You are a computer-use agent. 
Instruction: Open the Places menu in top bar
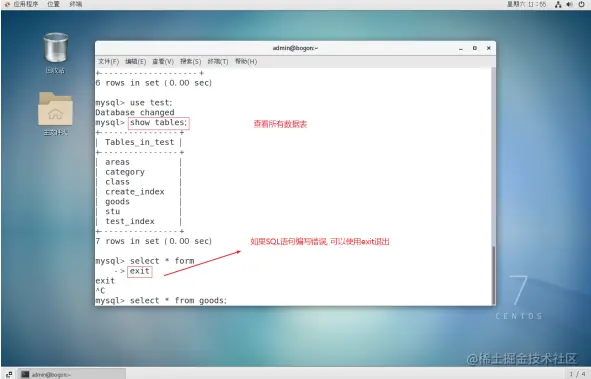tap(54, 4)
